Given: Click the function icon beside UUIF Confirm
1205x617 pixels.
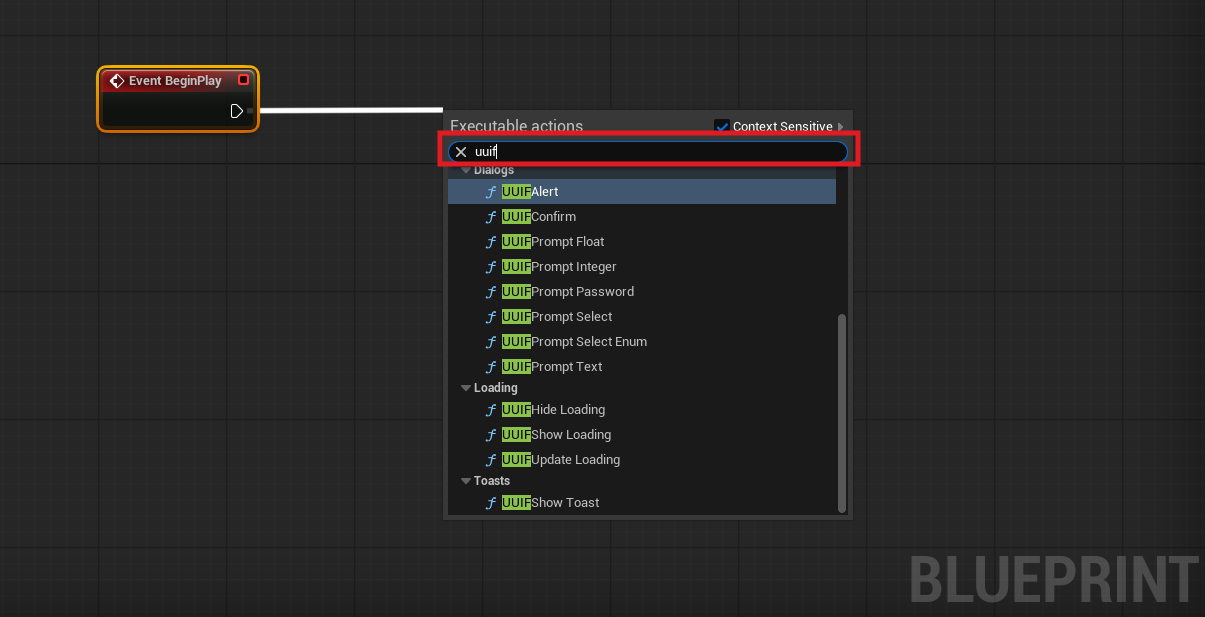Looking at the screenshot, I should pos(491,217).
